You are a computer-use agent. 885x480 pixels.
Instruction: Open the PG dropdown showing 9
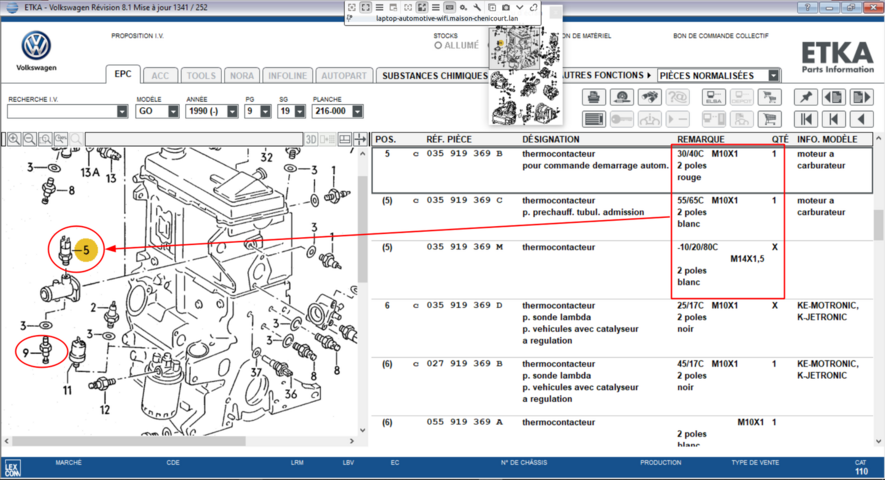tap(265, 111)
